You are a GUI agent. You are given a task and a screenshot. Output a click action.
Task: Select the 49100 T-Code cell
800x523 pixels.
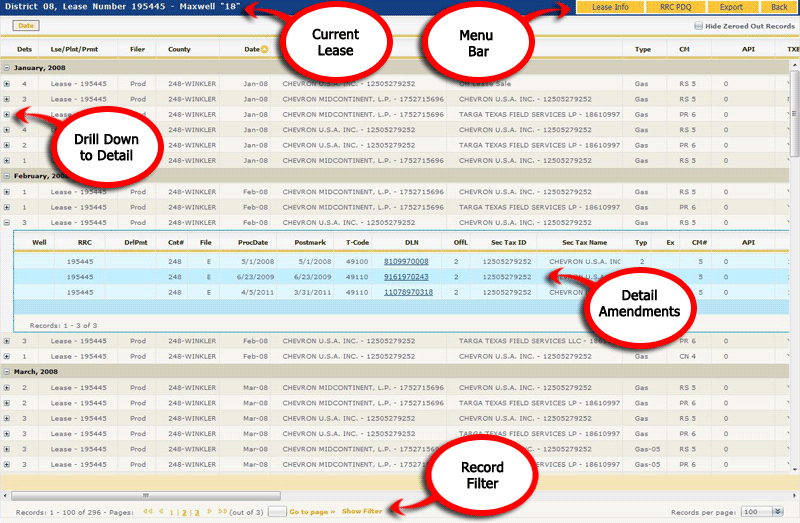pos(357,261)
